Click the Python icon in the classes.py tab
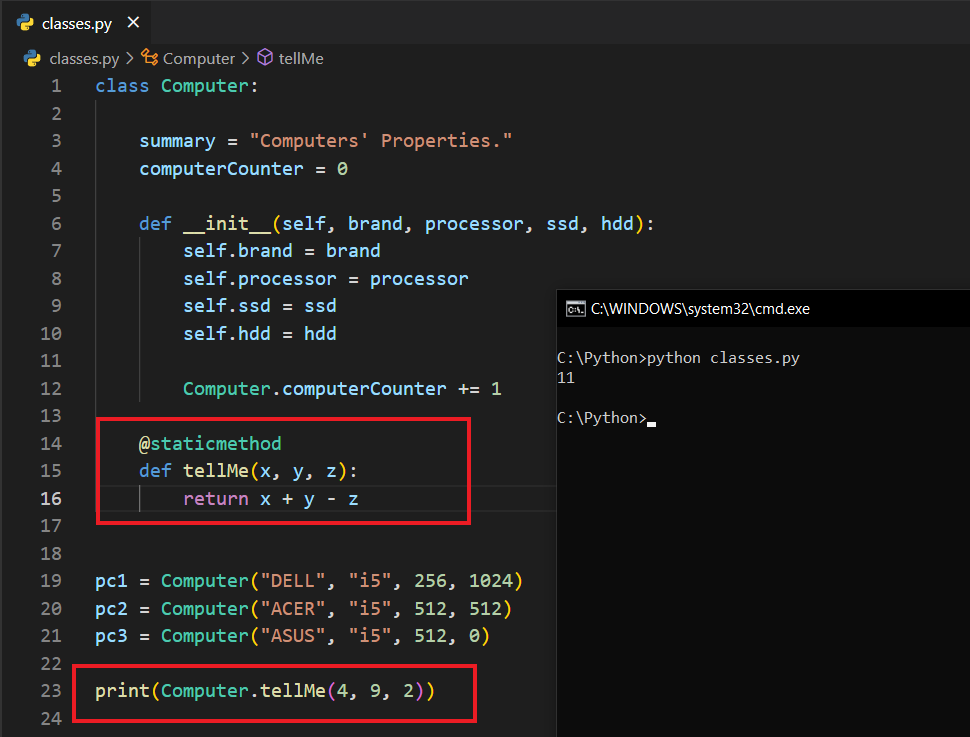Screen dimensions: 970x737 26,23
